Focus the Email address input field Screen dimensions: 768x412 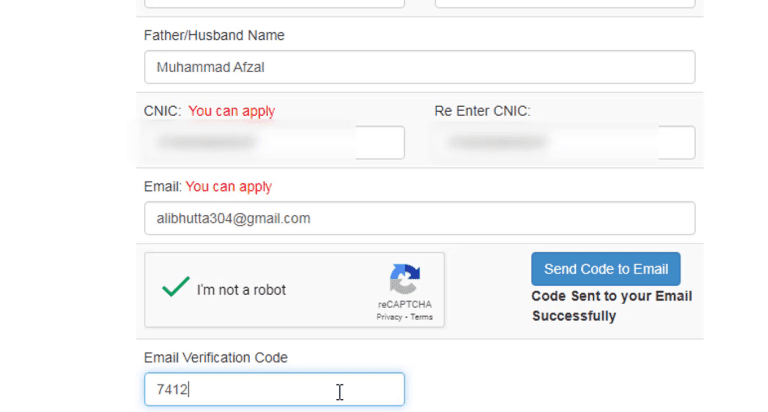[419, 218]
